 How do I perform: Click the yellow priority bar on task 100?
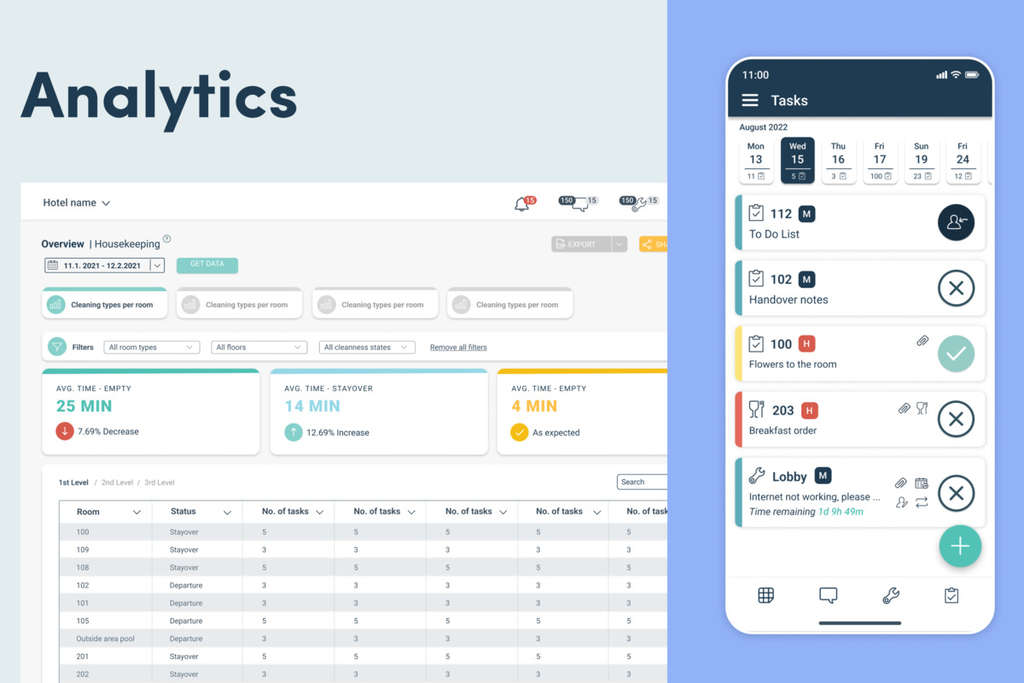tap(740, 354)
